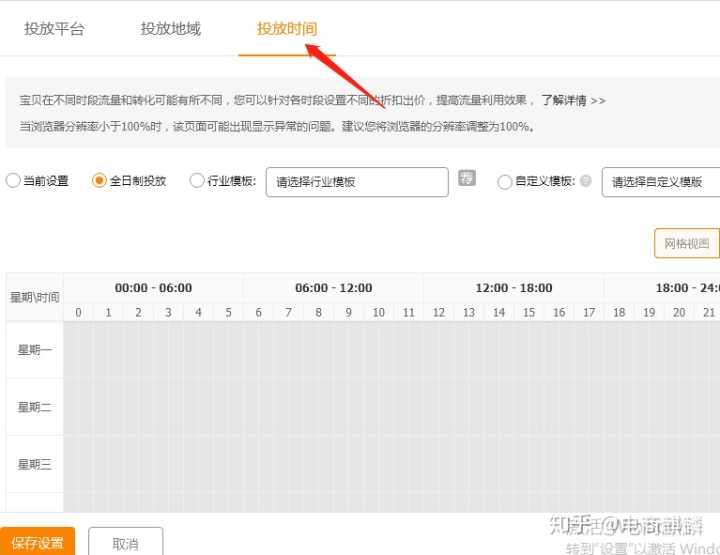Select the 星期二 row label
720x555 pixels.
point(35,407)
